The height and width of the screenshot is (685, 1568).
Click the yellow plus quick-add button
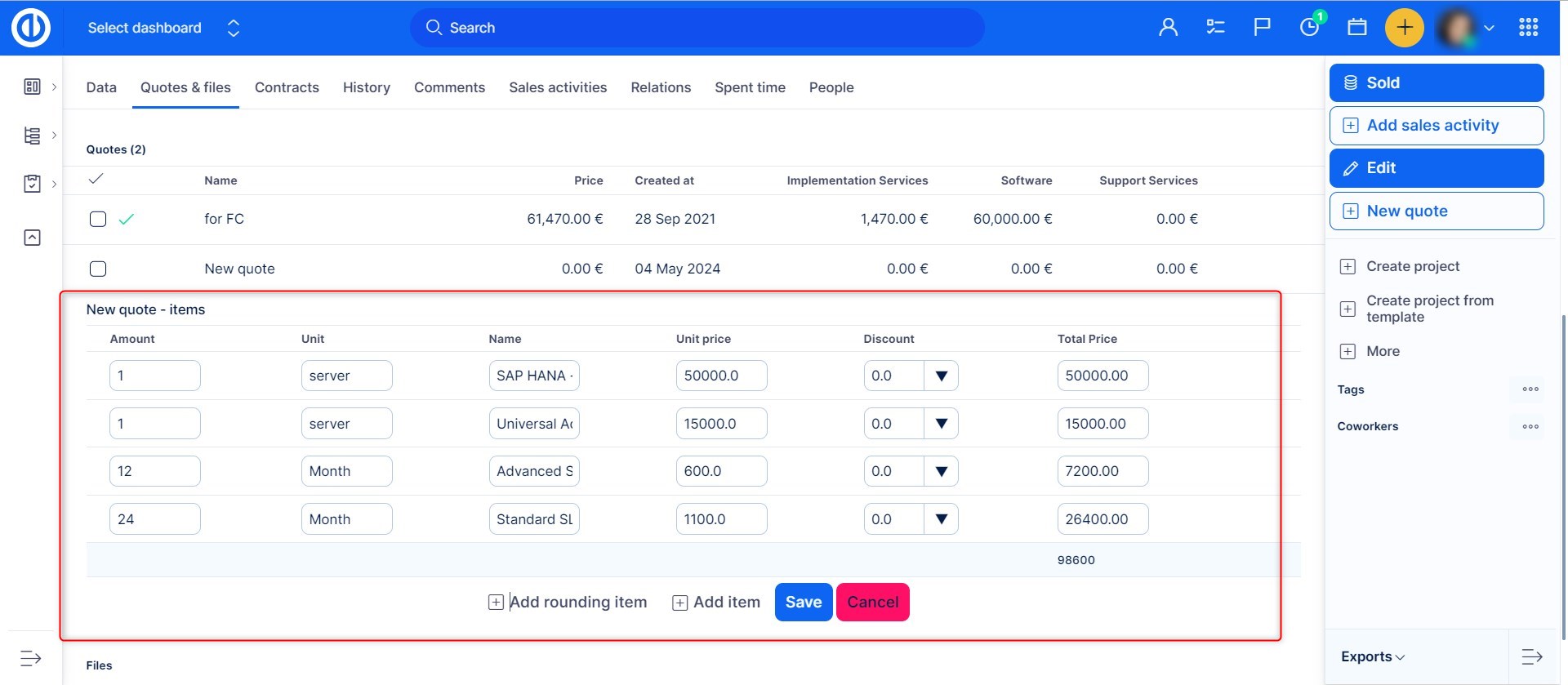click(1404, 28)
